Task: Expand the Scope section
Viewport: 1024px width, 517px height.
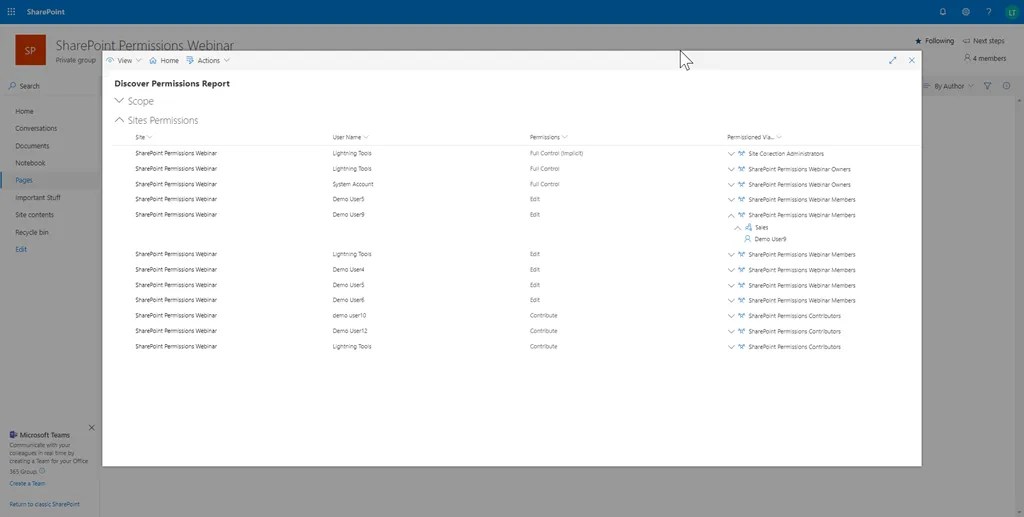Action: point(119,101)
